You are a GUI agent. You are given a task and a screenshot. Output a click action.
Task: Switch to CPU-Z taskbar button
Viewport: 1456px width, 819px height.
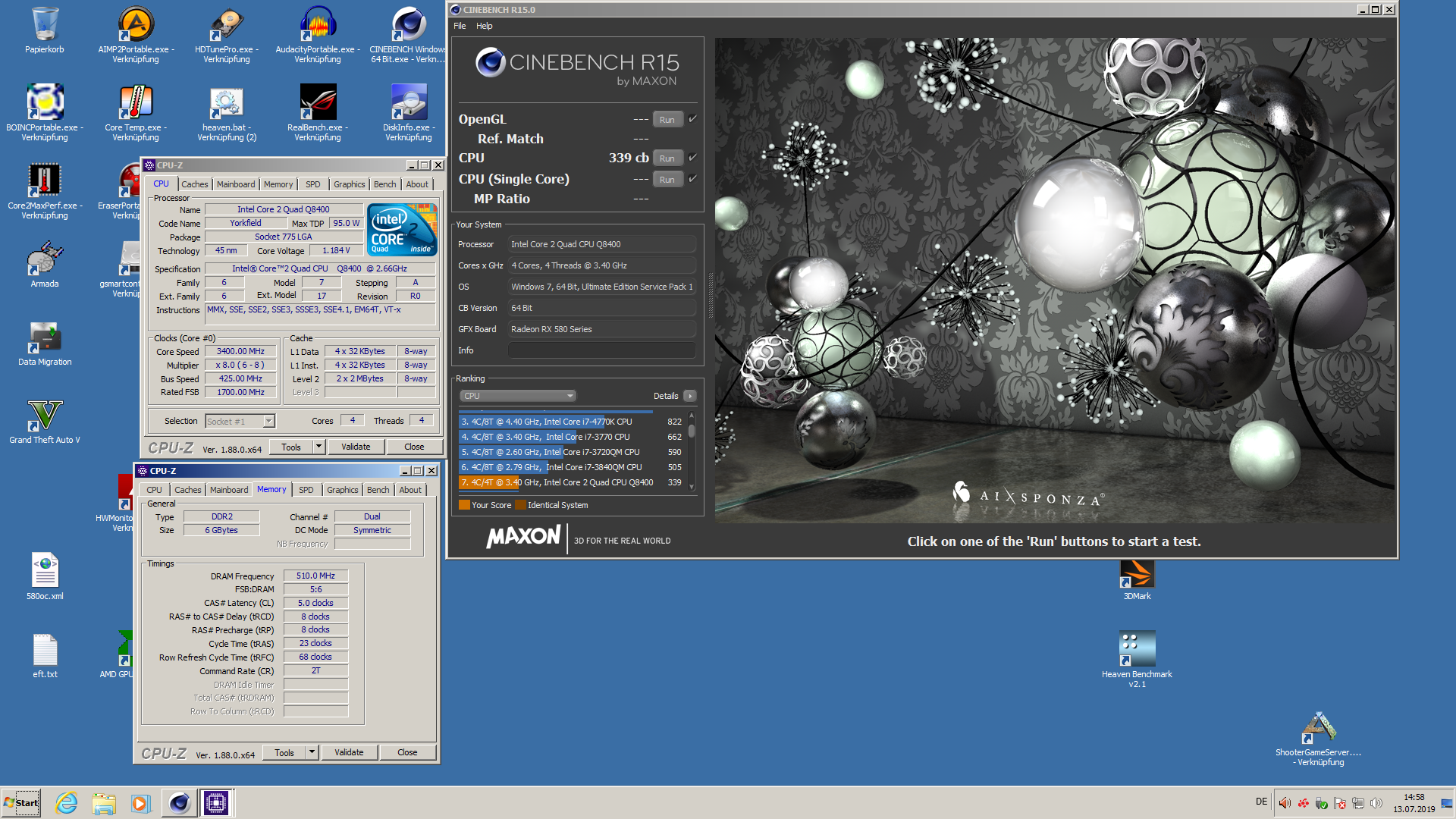(216, 802)
